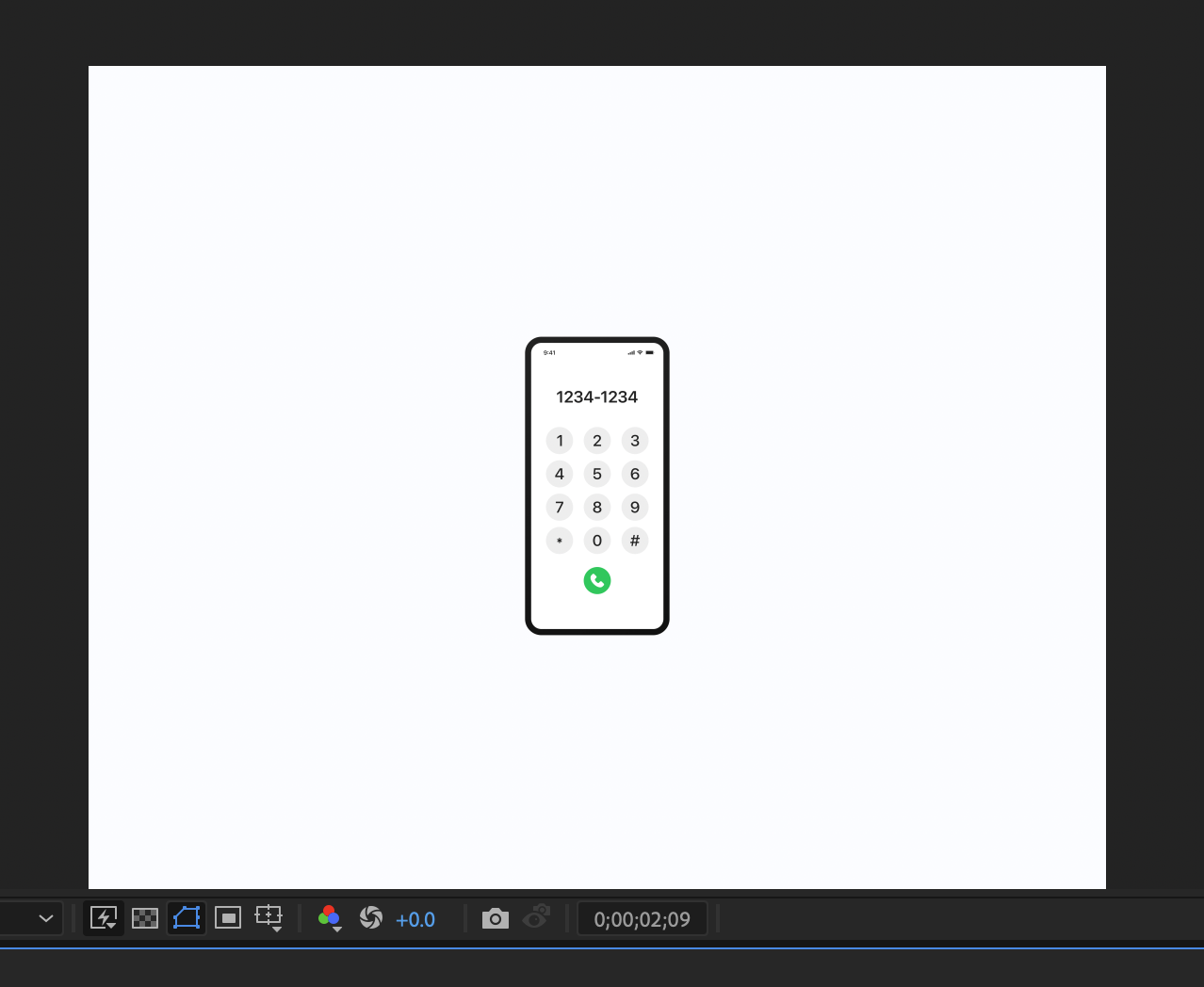Toggle the transparency grid

pyautogui.click(x=145, y=918)
